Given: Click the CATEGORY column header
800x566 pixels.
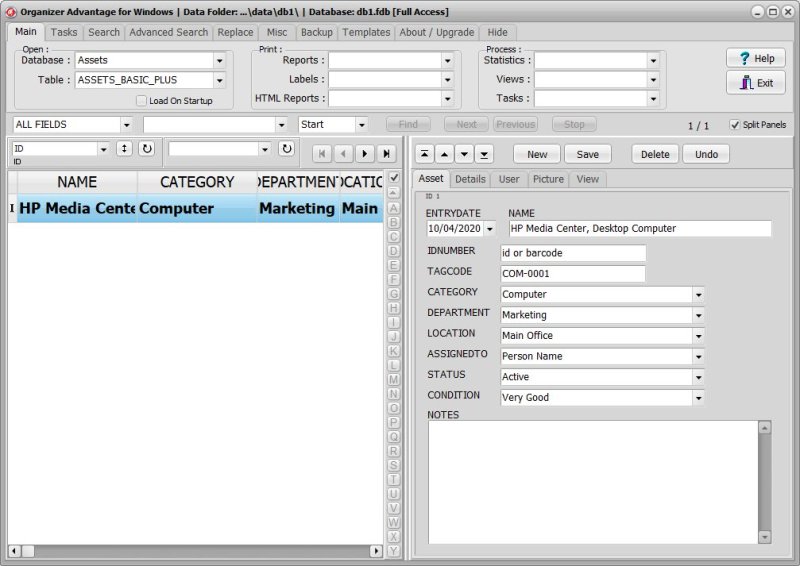Looking at the screenshot, I should click(197, 182).
